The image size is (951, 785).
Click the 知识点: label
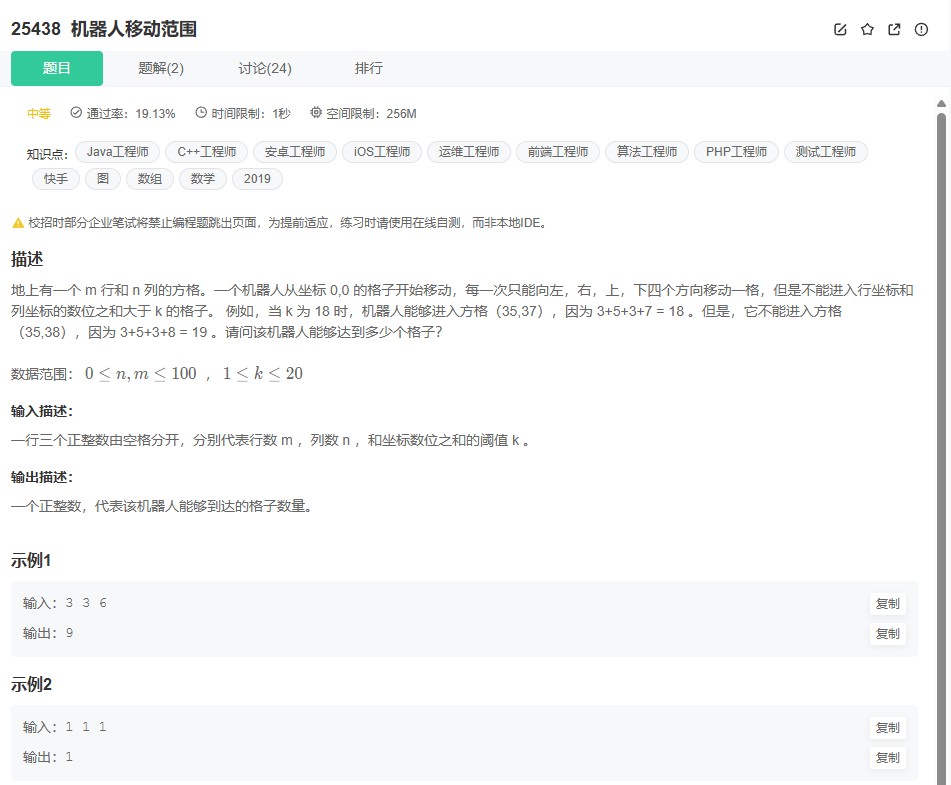click(47, 154)
